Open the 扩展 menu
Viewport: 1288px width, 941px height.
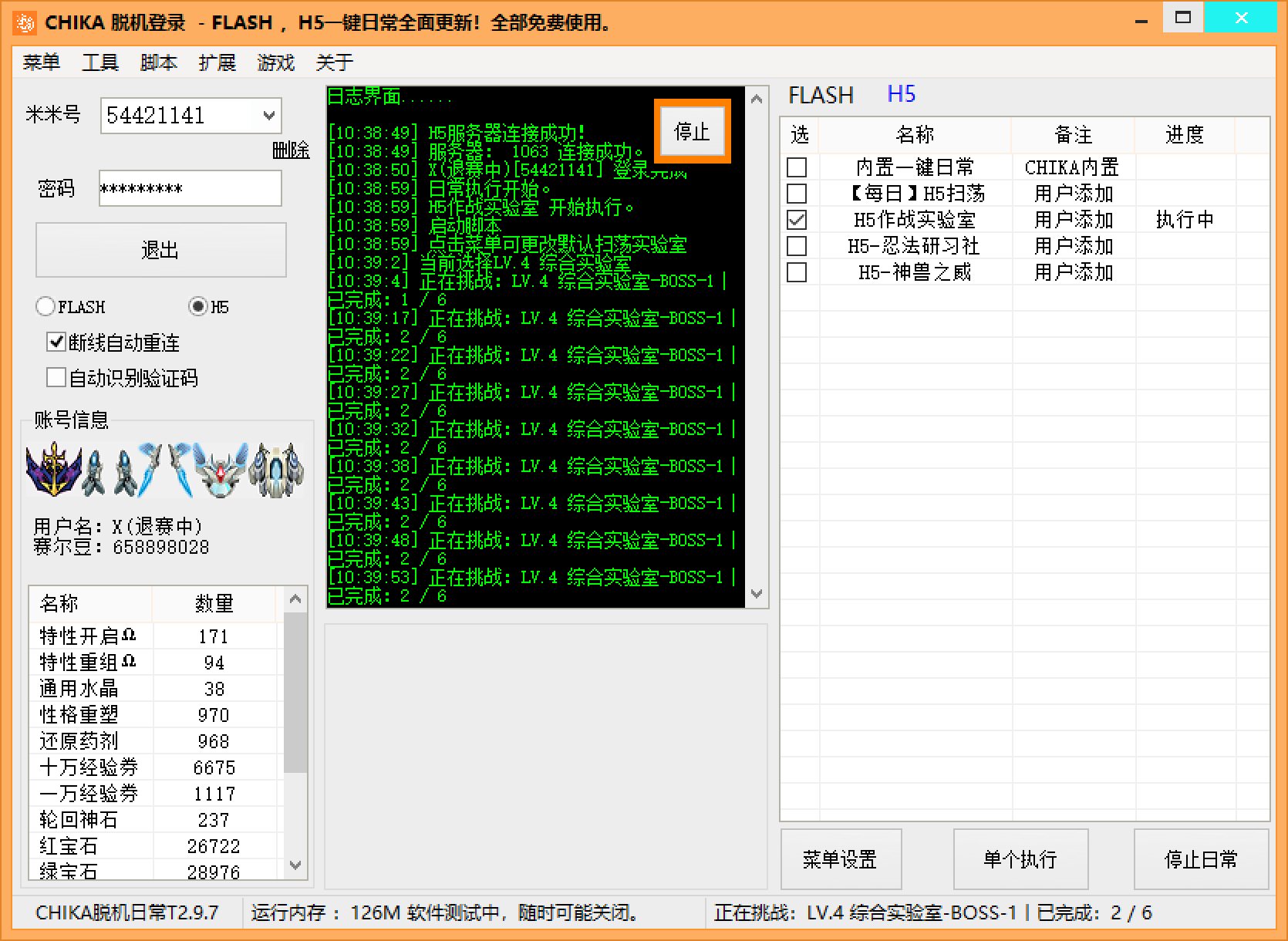(x=217, y=62)
